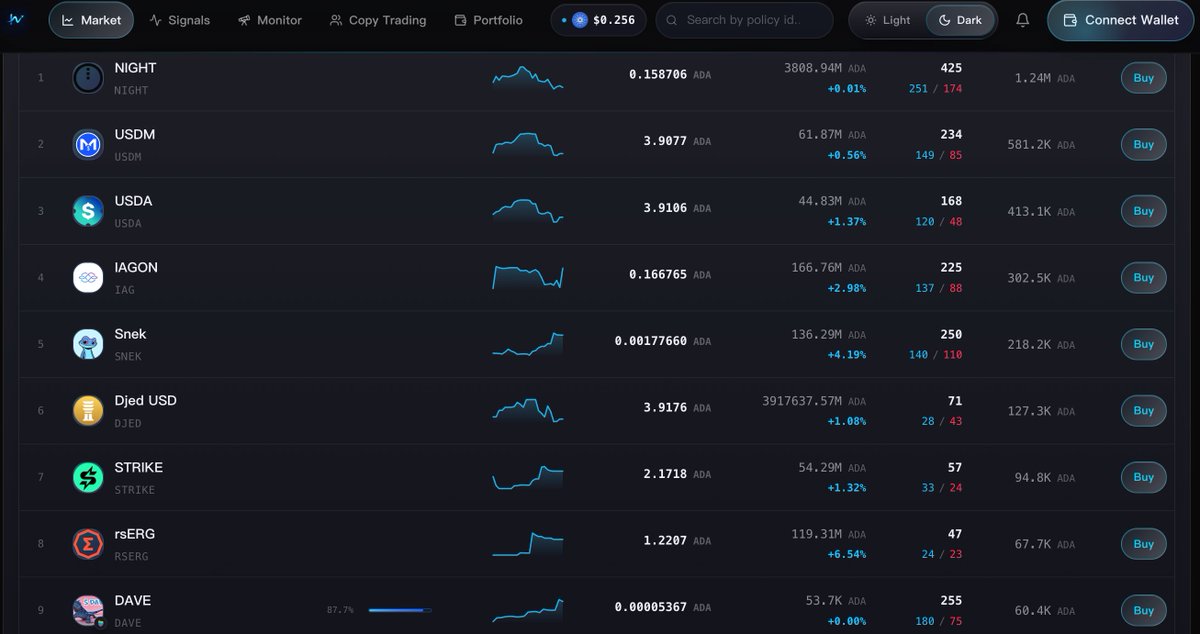Image resolution: width=1200 pixels, height=634 pixels.
Task: Click the NIGHT token name
Action: tap(135, 68)
